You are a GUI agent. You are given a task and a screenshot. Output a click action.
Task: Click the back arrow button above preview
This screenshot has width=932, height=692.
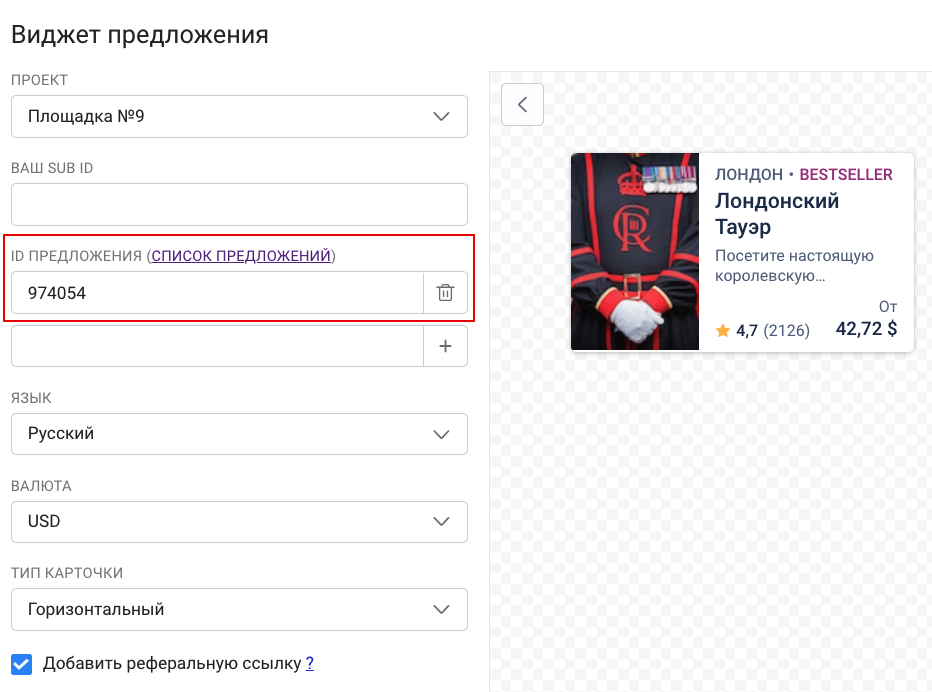(x=522, y=105)
